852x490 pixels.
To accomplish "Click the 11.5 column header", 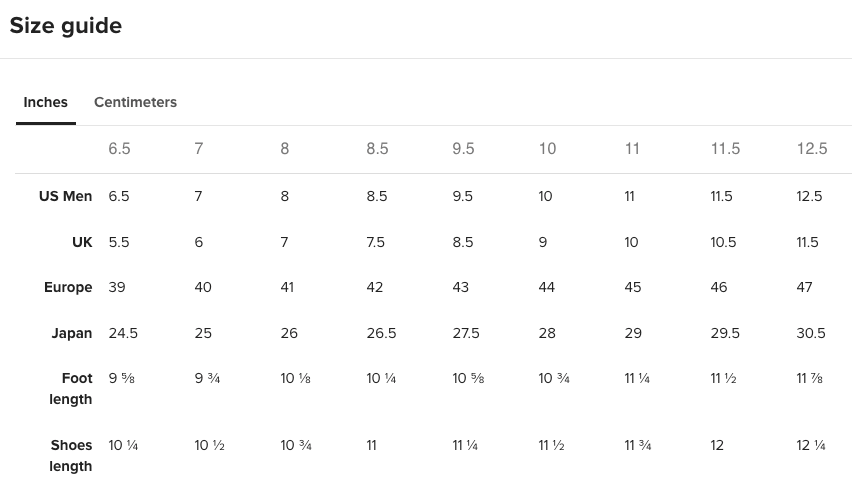I will tap(725, 148).
